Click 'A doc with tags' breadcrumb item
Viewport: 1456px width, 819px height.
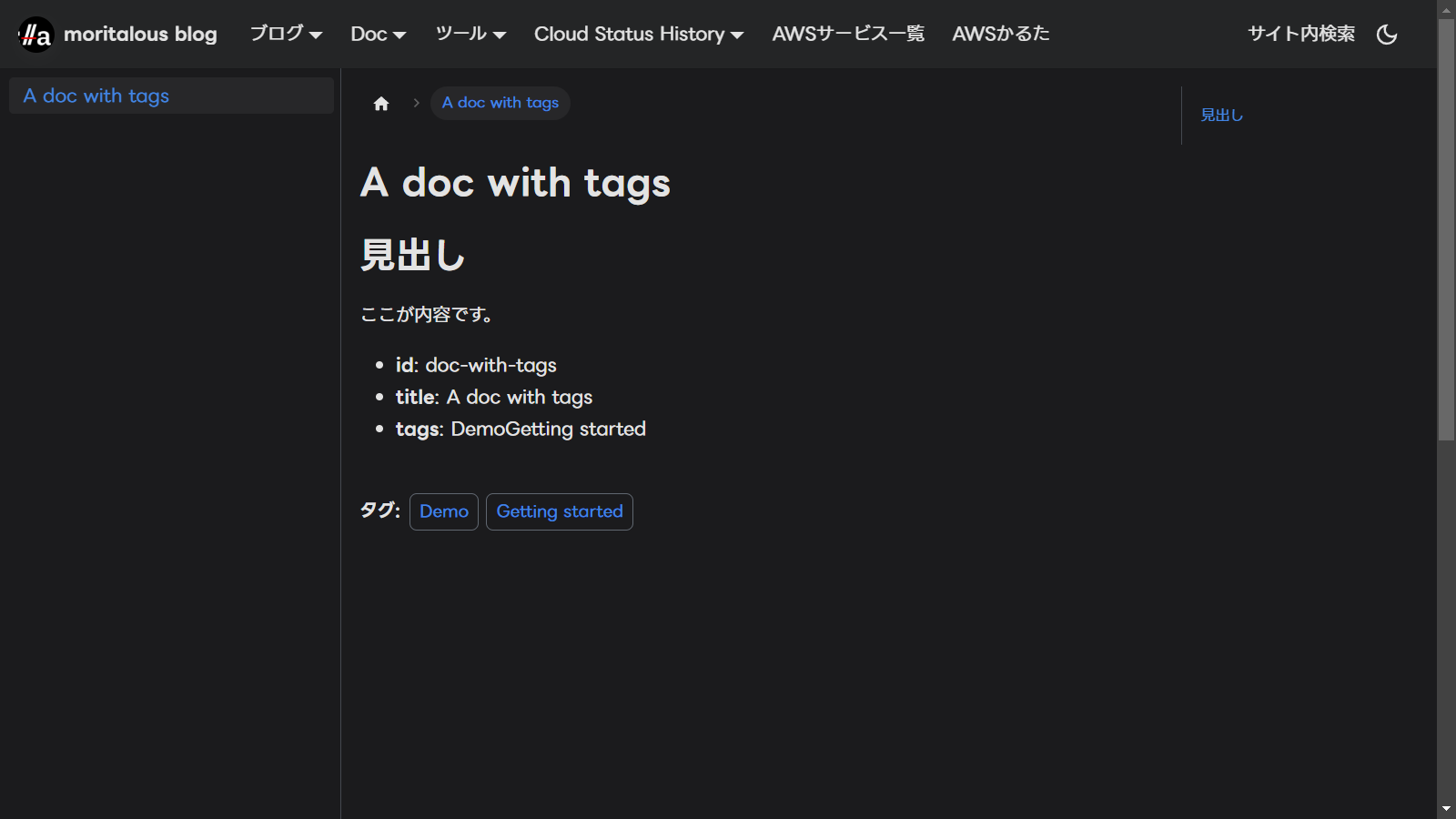(500, 103)
